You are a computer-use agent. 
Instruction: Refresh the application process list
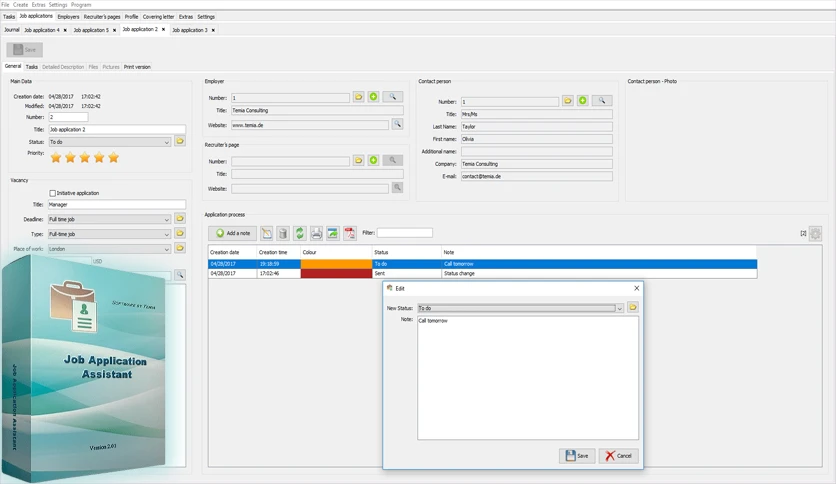pos(300,233)
